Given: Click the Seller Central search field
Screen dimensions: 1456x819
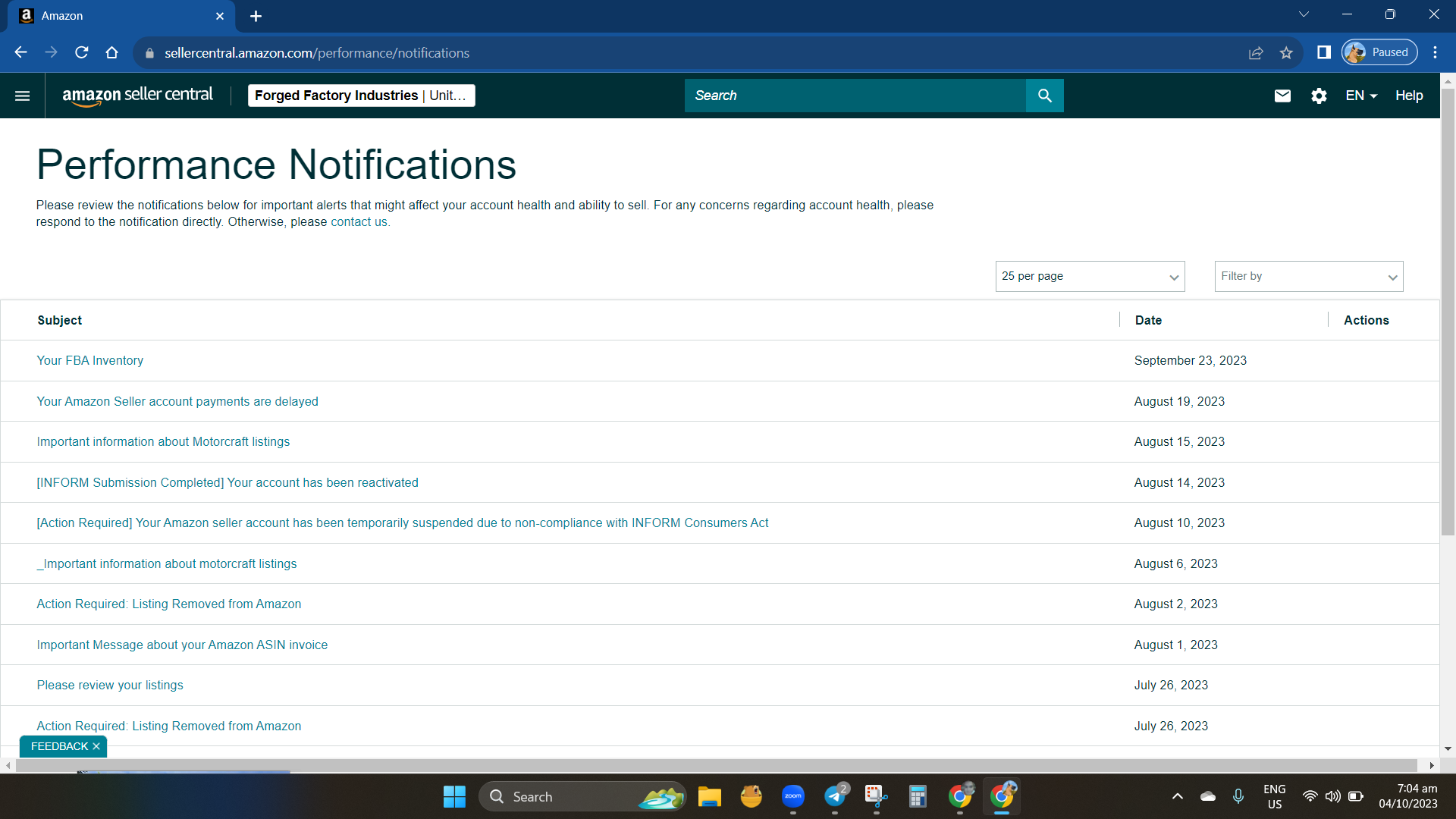Looking at the screenshot, I should pyautogui.click(x=855, y=96).
